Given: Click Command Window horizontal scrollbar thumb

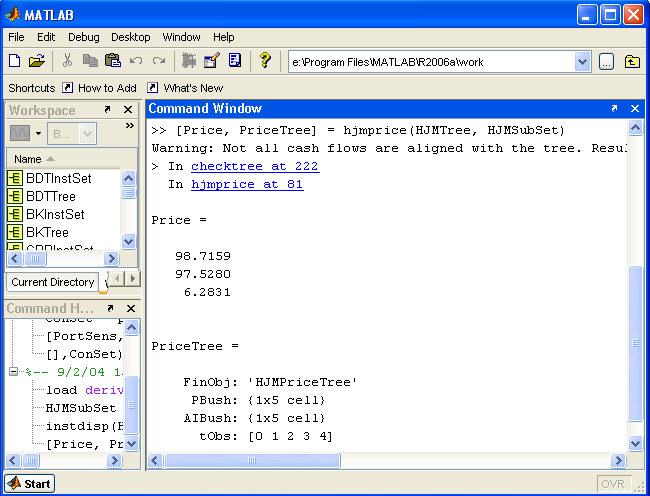Looking at the screenshot, I should coord(252,460).
